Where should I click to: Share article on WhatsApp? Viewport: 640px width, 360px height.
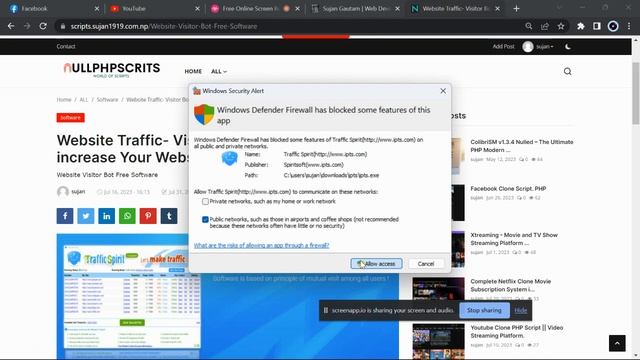tap(127, 216)
